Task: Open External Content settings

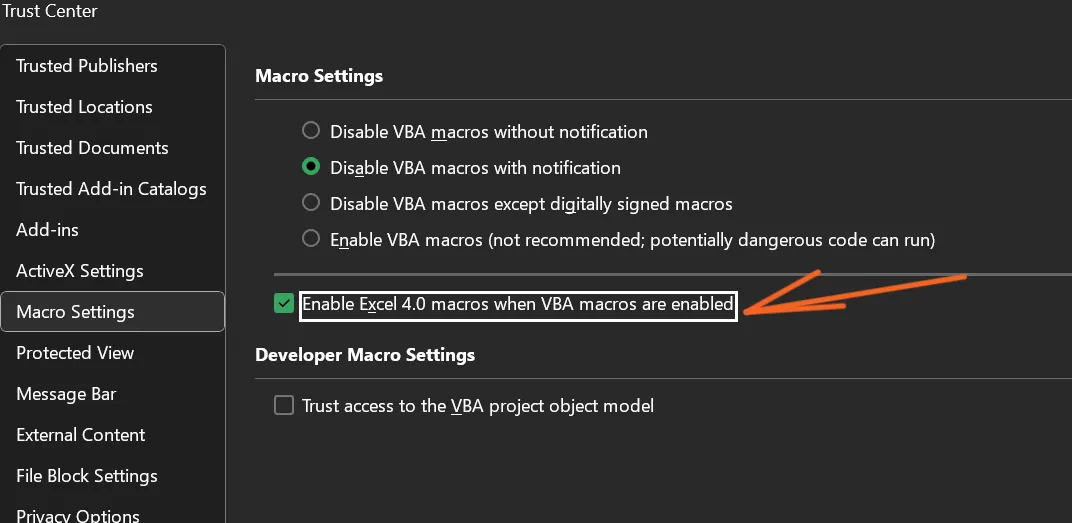Action: [x=81, y=435]
